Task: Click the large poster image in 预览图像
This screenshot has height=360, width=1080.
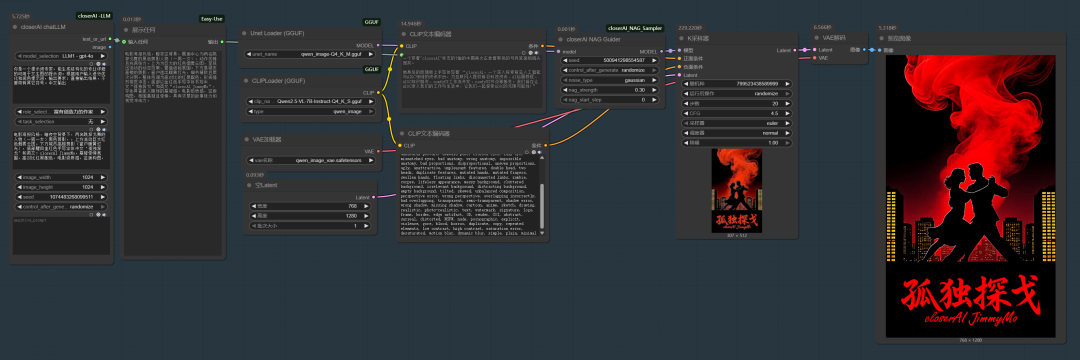Action: (x=970, y=195)
